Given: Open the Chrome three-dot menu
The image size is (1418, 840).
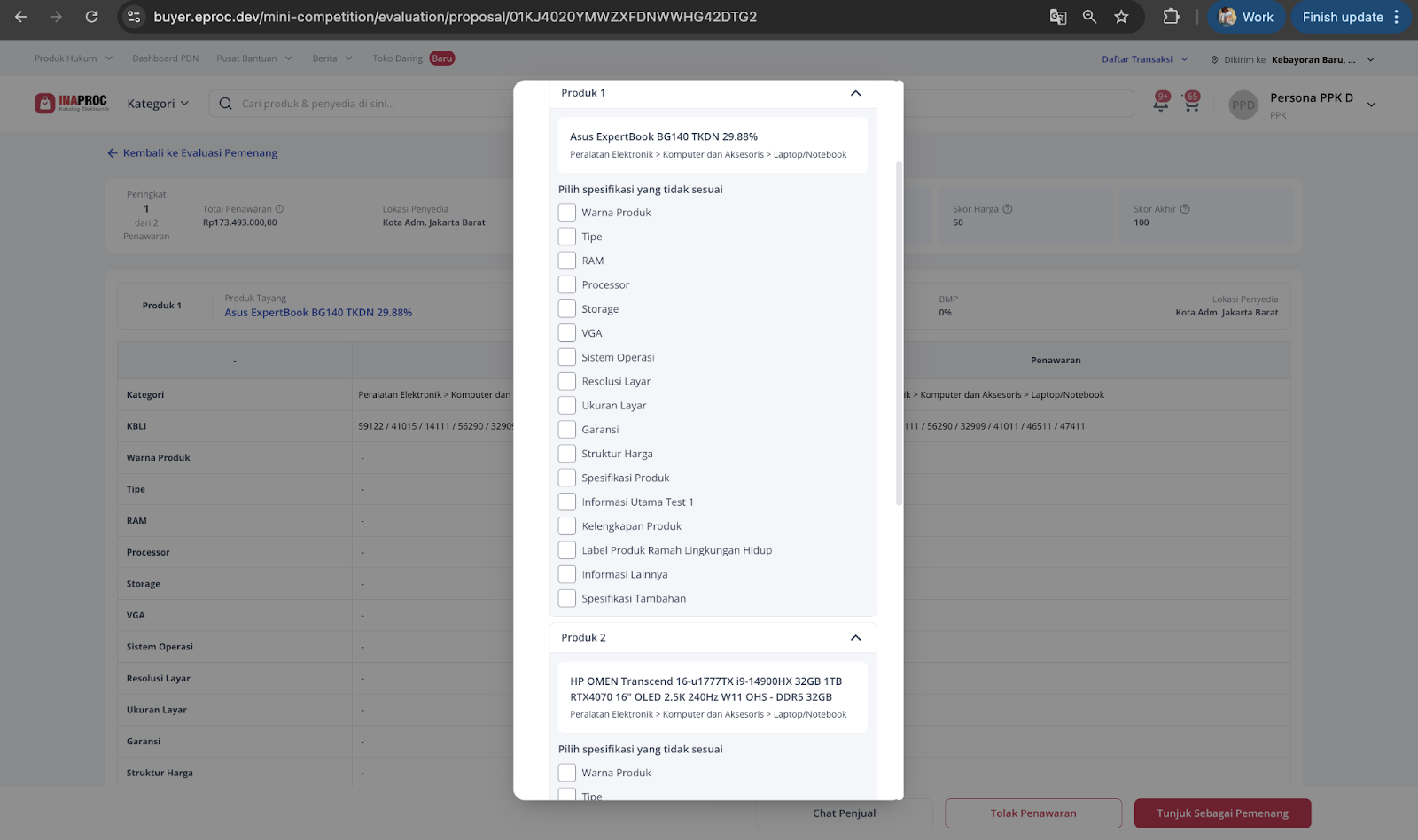Looking at the screenshot, I should 1396,17.
